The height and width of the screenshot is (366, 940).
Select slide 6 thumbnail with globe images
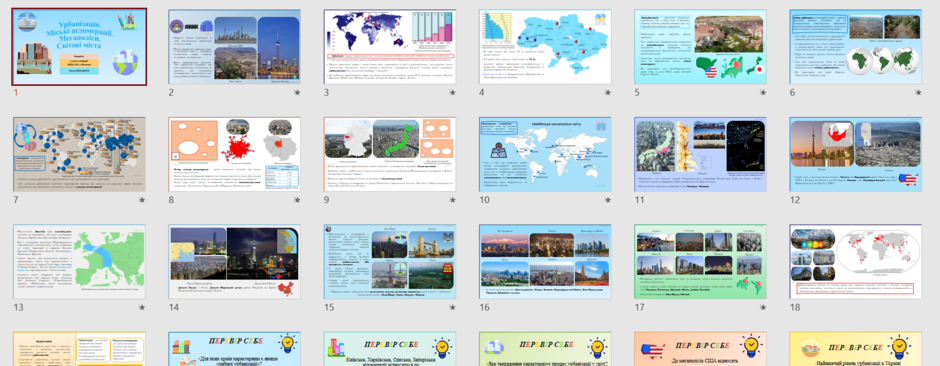[855, 47]
